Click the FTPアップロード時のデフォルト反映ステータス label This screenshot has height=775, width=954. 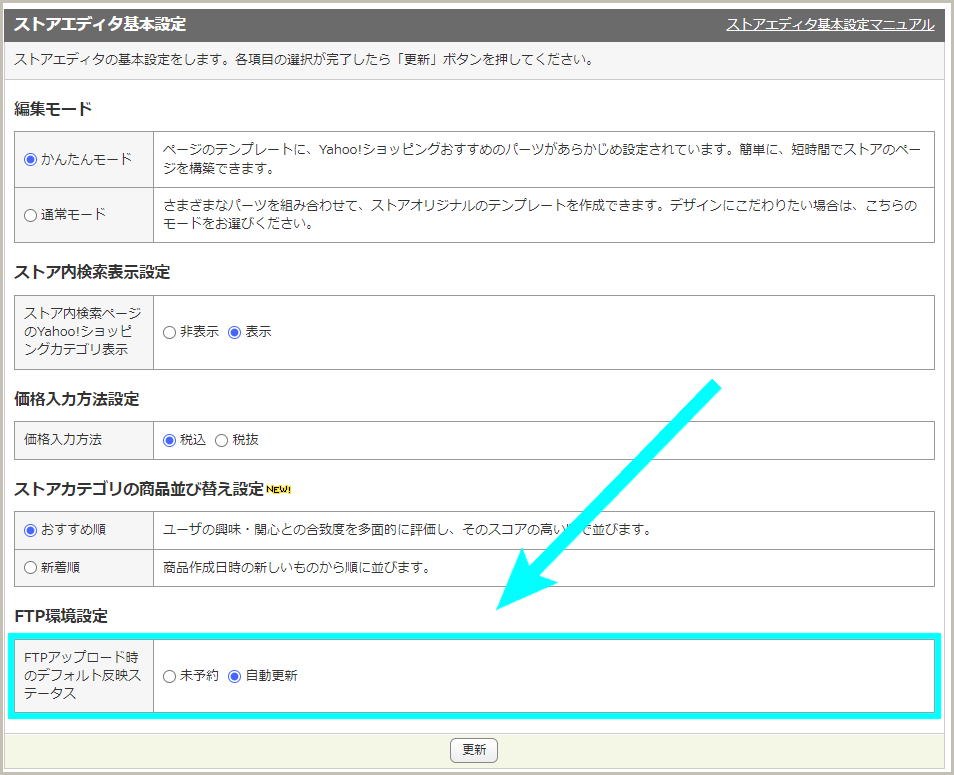coord(84,675)
